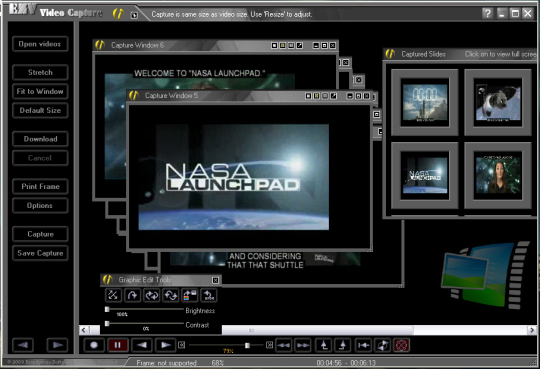The width and height of the screenshot is (540, 369).
Task: Open the countdown clock captured slide thumbnail
Action: (x=425, y=102)
